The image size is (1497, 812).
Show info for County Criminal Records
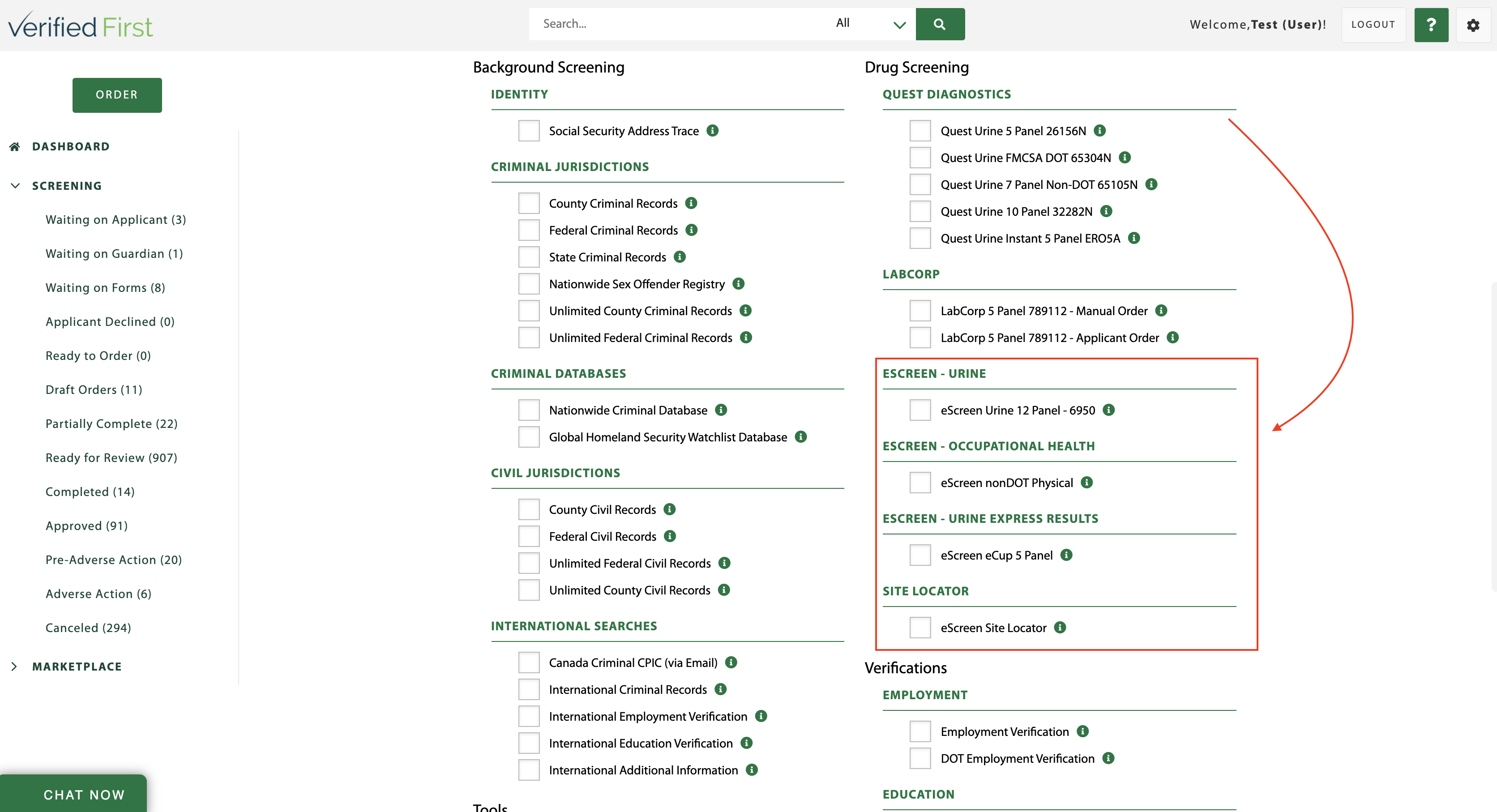click(x=691, y=203)
